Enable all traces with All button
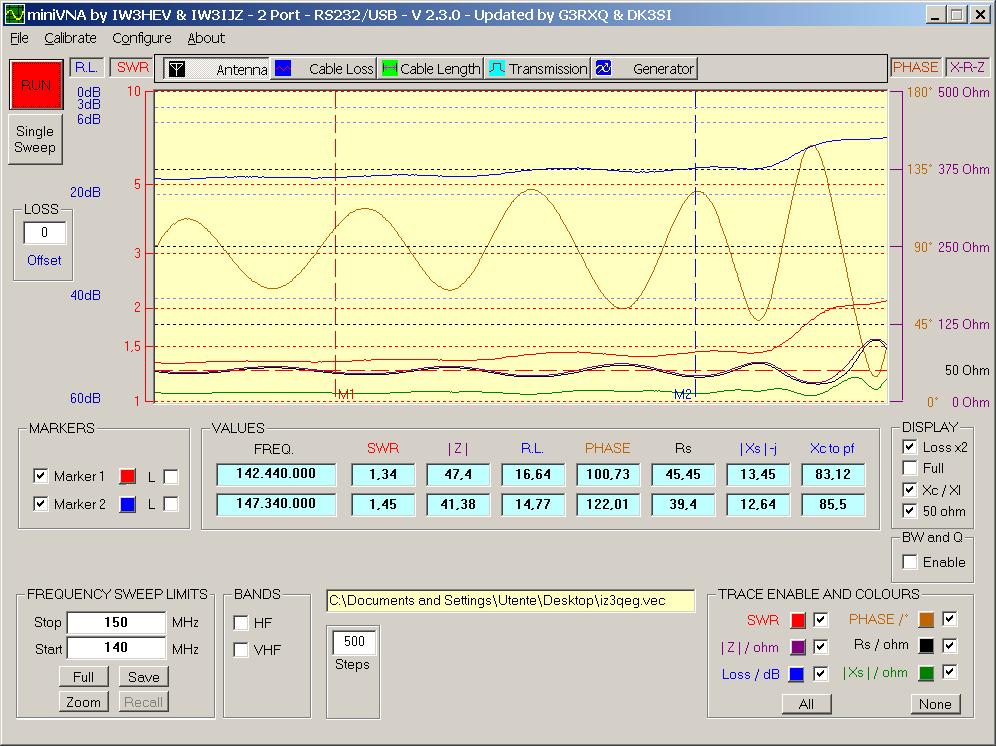 (x=806, y=704)
